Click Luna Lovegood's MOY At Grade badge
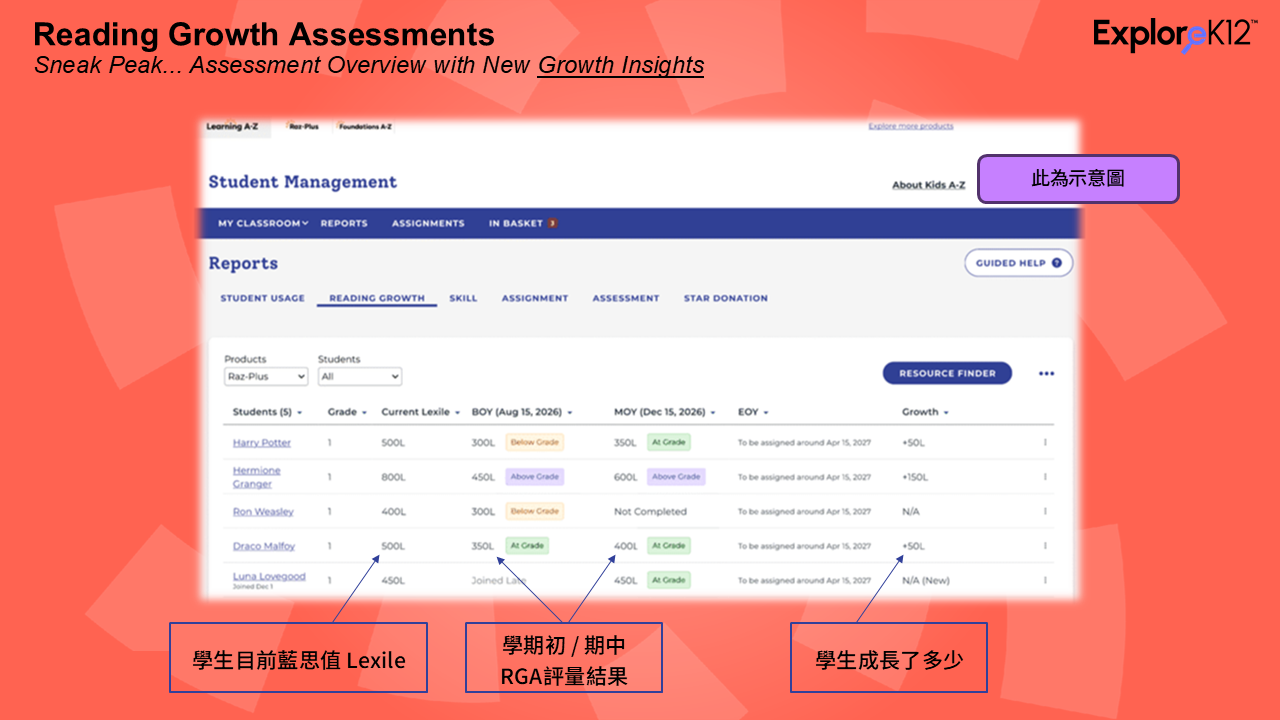1280x720 pixels. click(x=669, y=580)
